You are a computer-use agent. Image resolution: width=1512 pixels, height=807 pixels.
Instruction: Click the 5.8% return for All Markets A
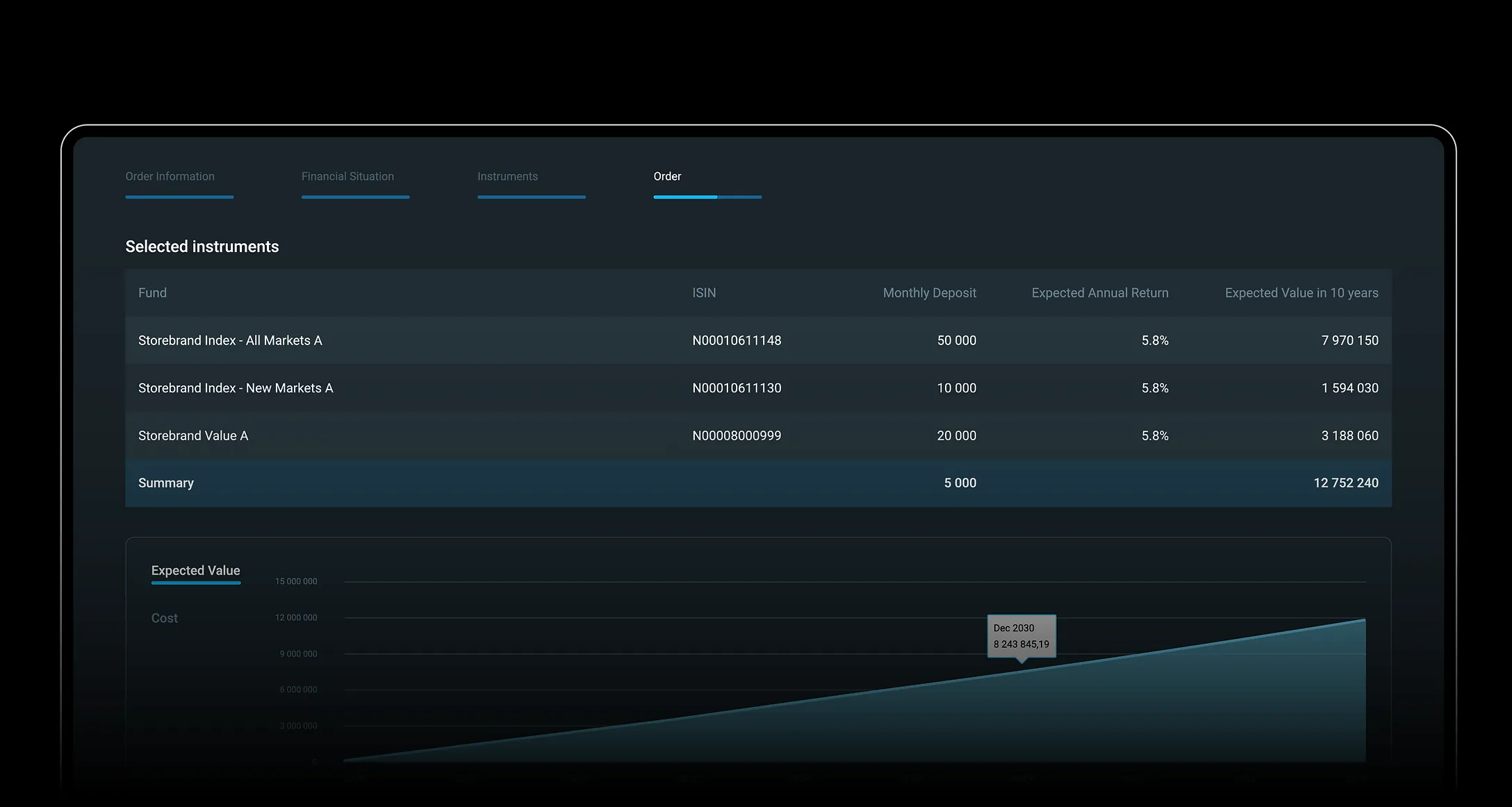pyautogui.click(x=1155, y=340)
